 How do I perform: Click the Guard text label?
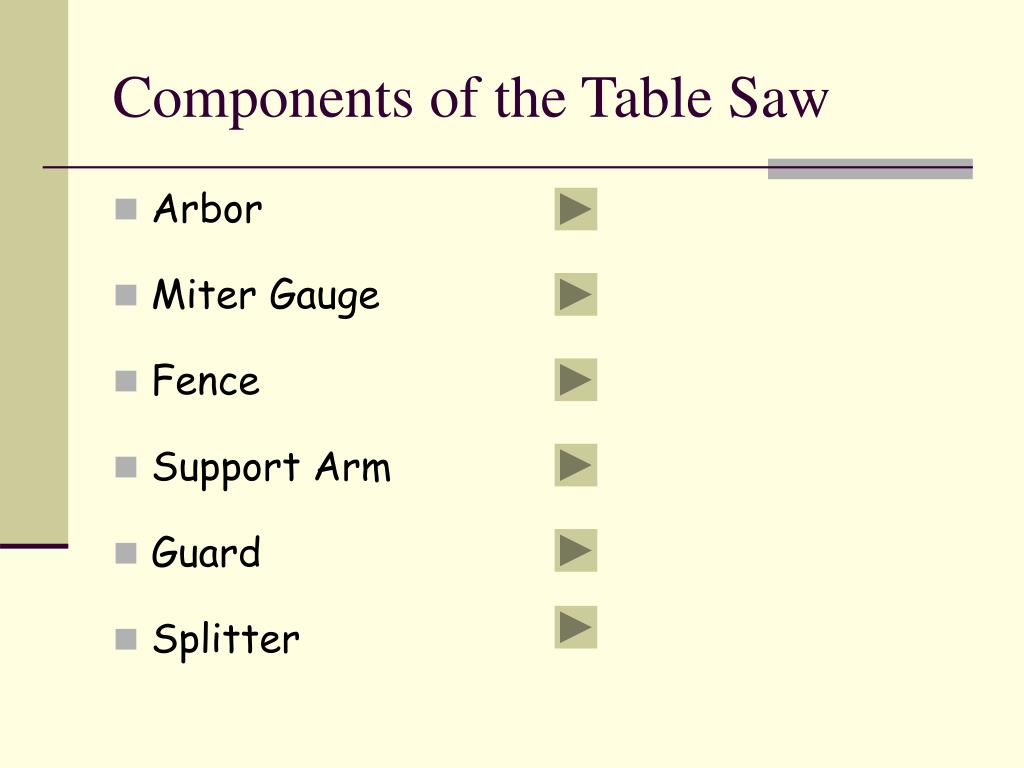point(206,552)
